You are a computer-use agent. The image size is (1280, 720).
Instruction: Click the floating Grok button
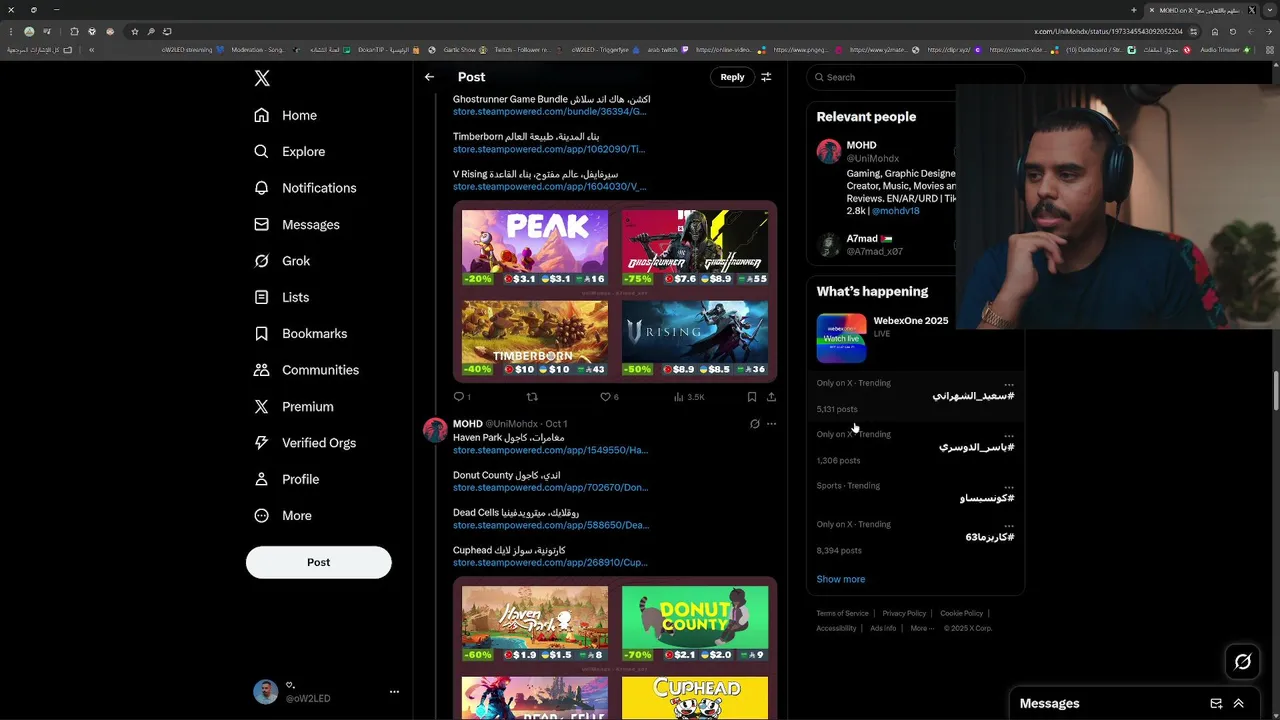click(x=1243, y=662)
